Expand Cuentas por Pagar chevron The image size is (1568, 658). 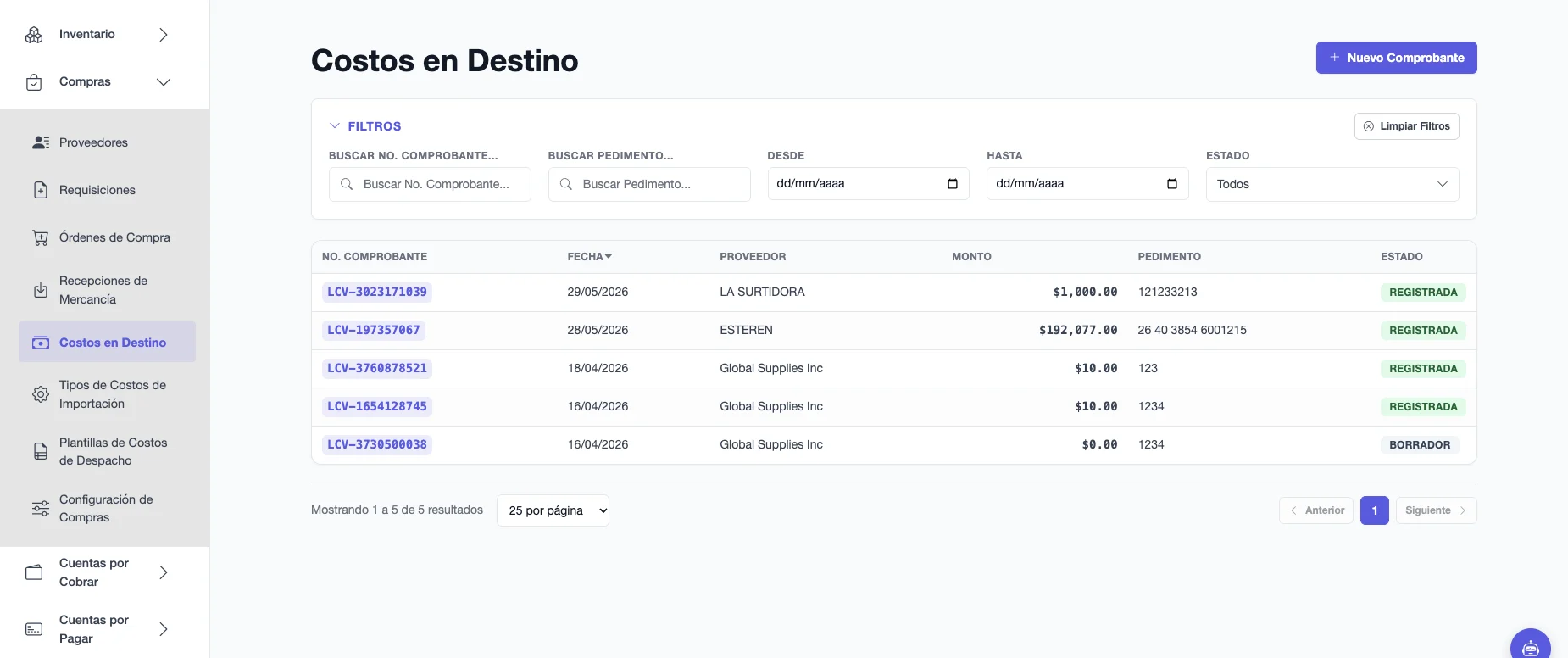[x=164, y=629]
